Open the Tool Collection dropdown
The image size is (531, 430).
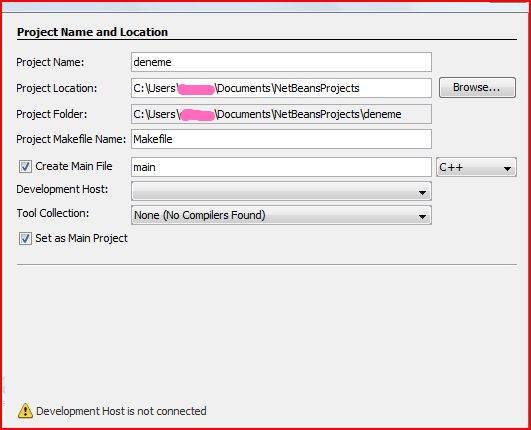pos(281,215)
